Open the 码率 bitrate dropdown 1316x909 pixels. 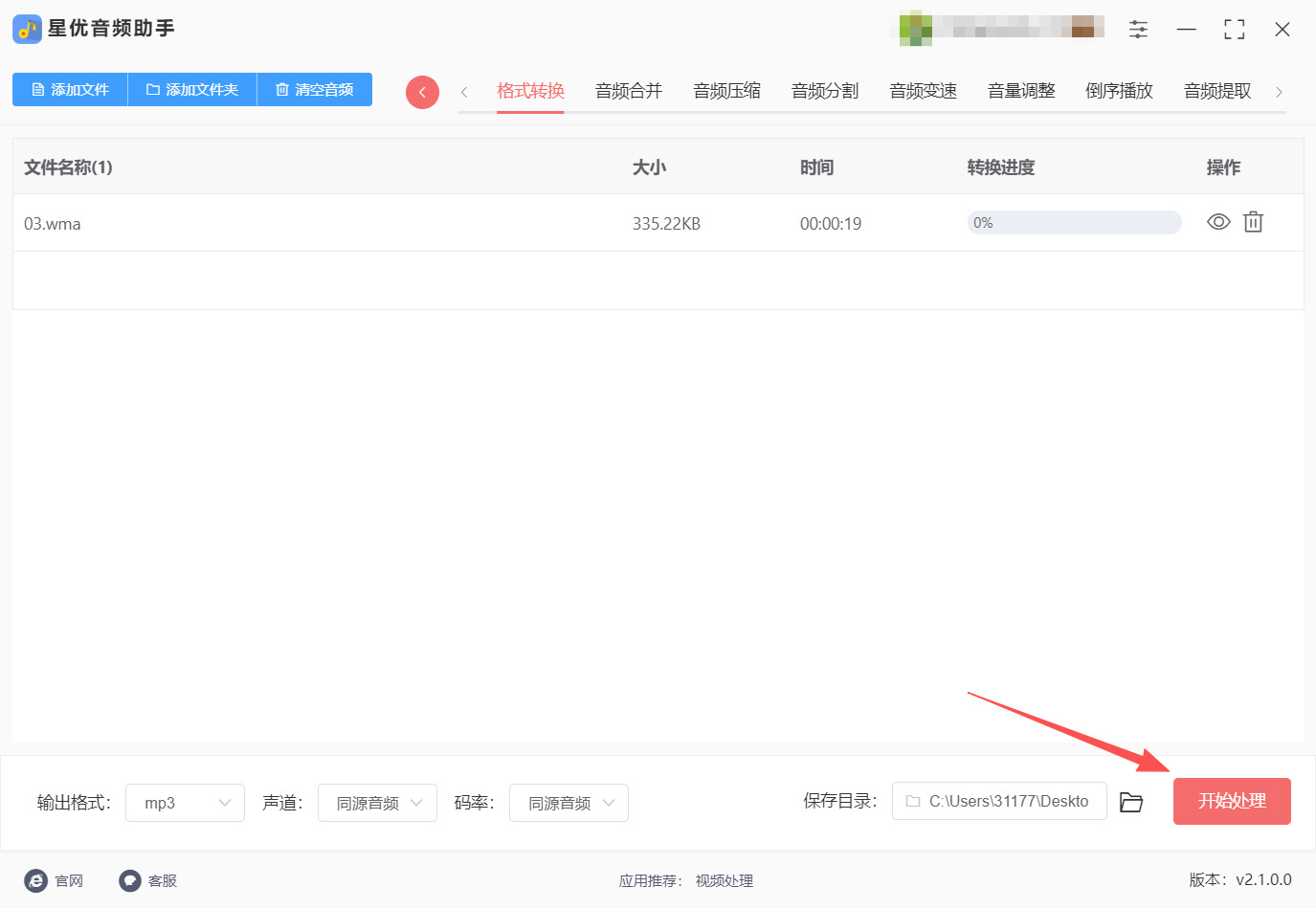point(569,803)
